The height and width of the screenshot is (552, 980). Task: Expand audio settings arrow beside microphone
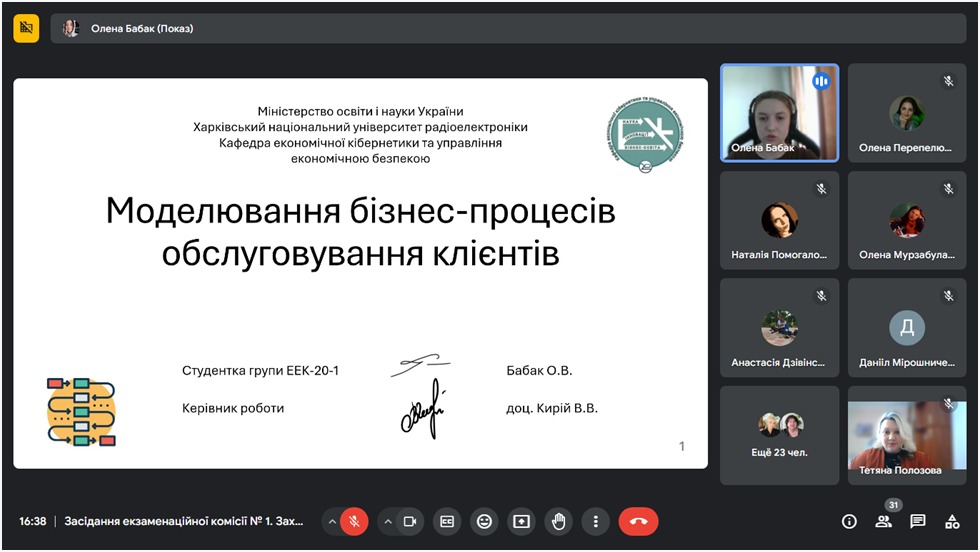pos(331,521)
